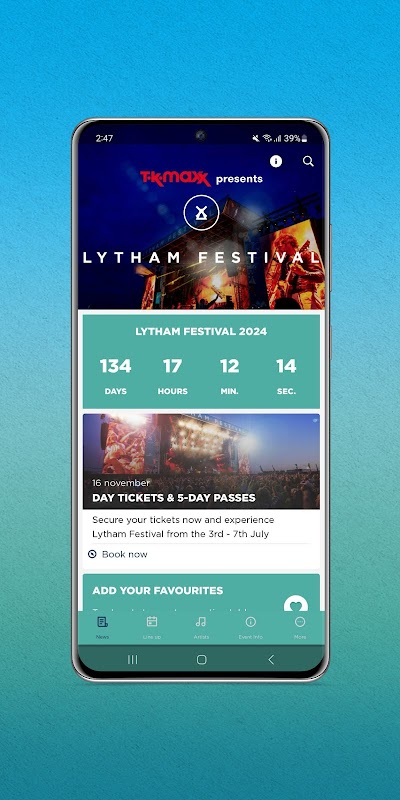Image resolution: width=400 pixels, height=800 pixels.
Task: Select the News tab icon
Action: (x=102, y=622)
